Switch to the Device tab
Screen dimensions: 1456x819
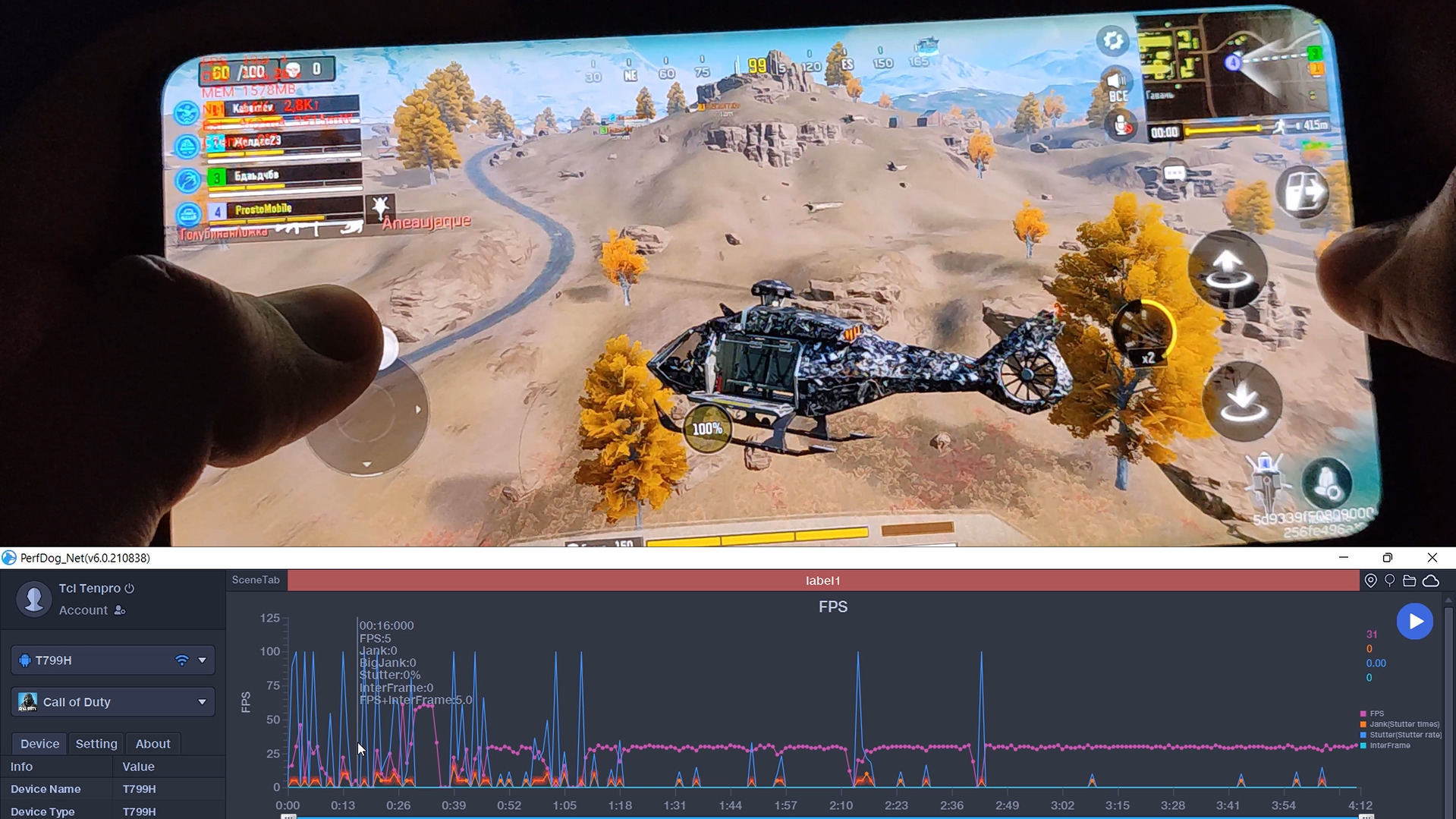39,744
